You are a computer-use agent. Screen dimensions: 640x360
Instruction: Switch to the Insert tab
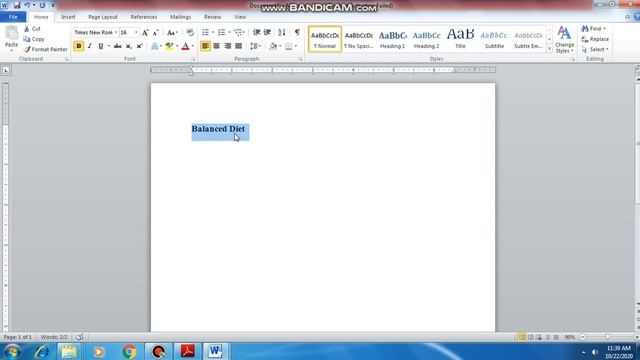(68, 17)
